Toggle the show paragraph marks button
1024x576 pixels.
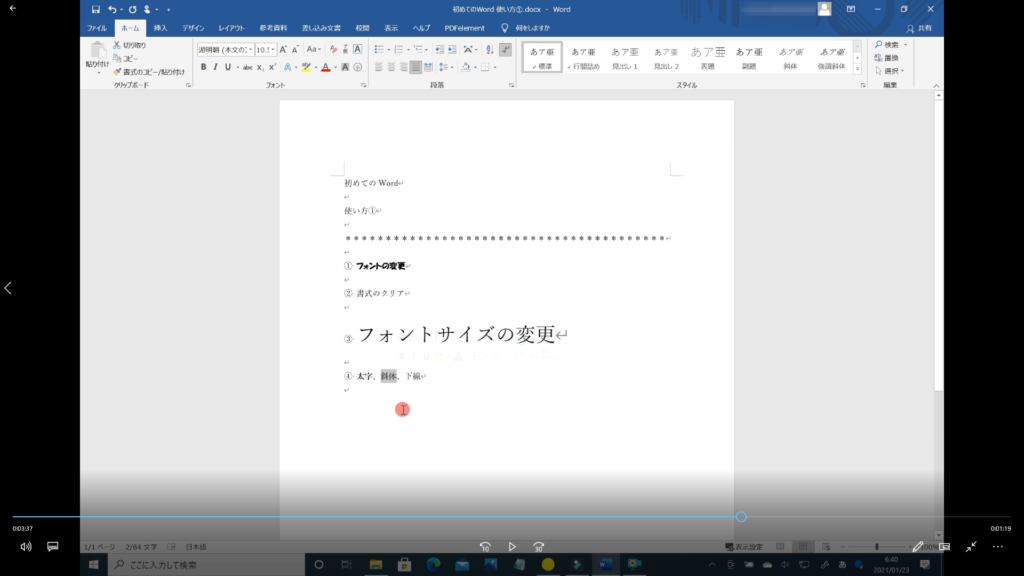tap(505, 49)
